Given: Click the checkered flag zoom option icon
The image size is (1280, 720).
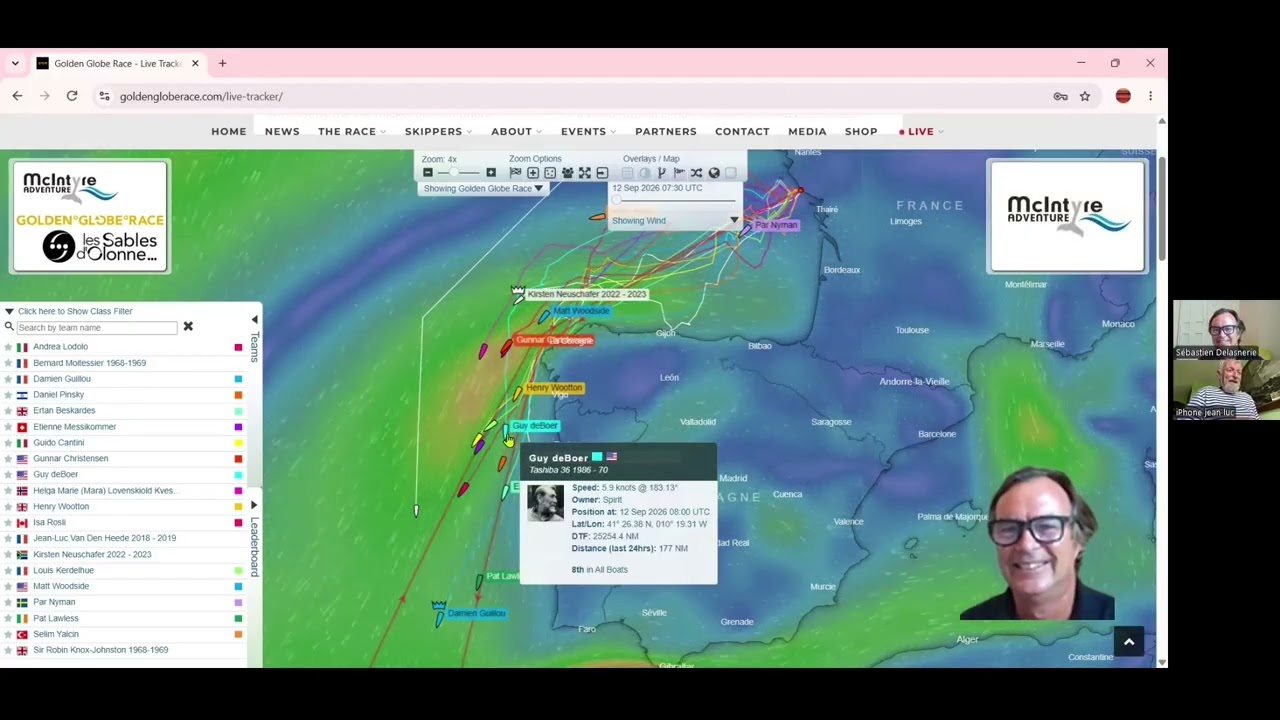Looking at the screenshot, I should pos(515,173).
